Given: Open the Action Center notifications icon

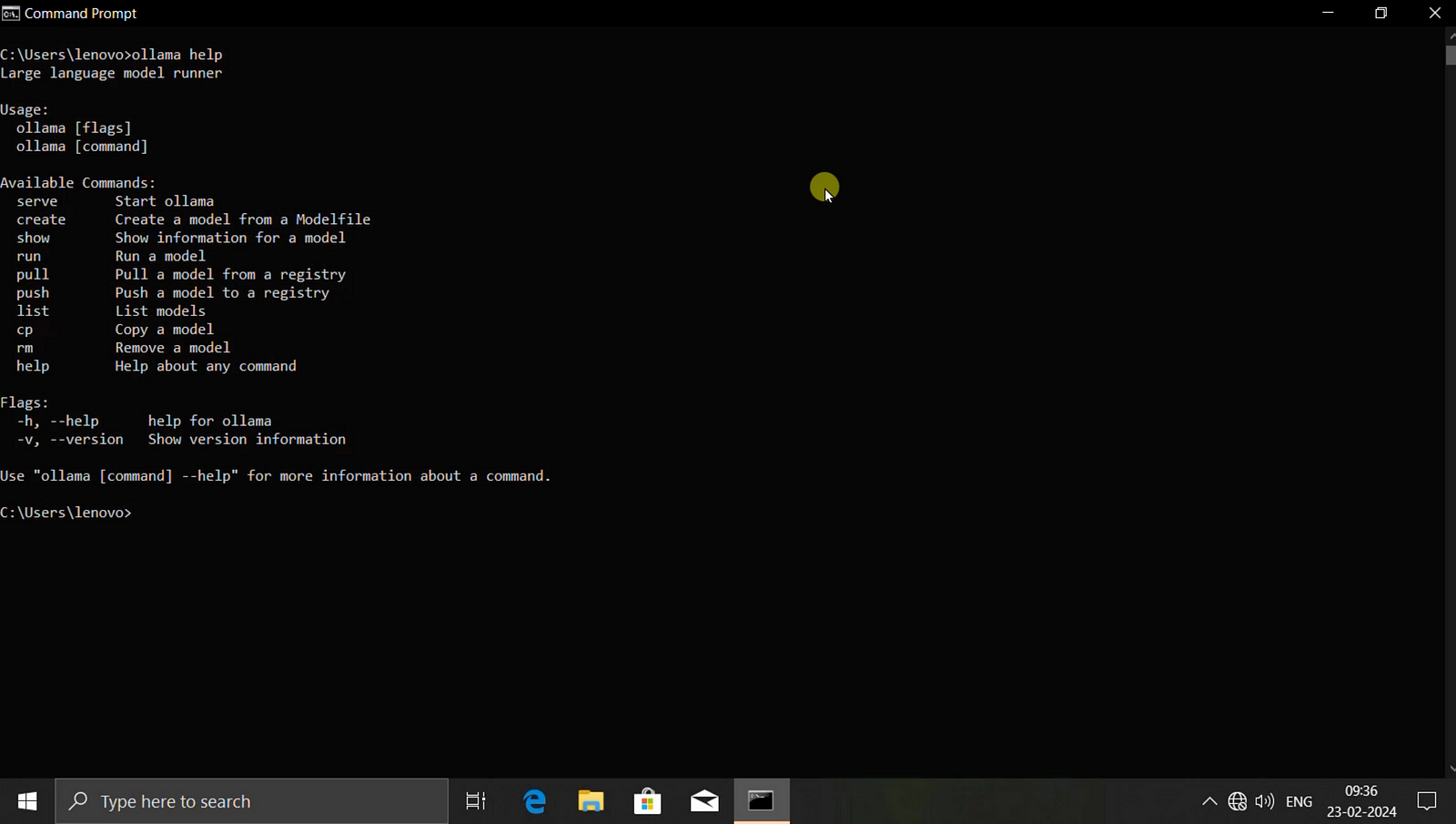Looking at the screenshot, I should pyautogui.click(x=1427, y=801).
